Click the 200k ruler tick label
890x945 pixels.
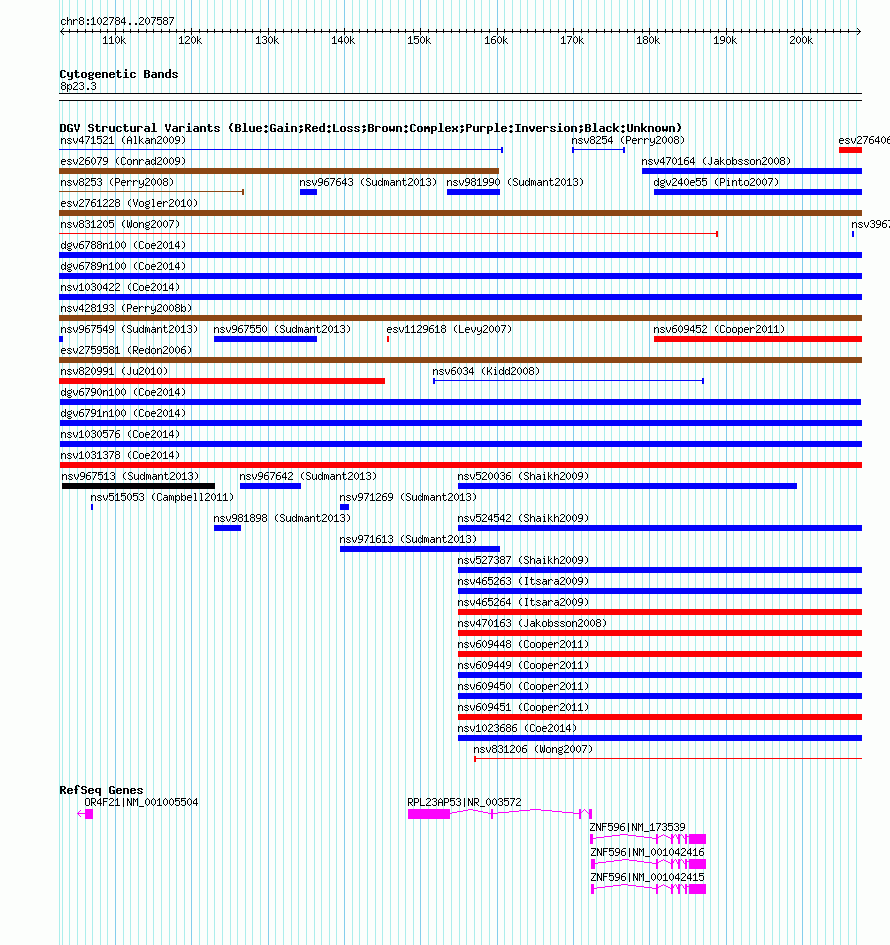click(x=801, y=40)
